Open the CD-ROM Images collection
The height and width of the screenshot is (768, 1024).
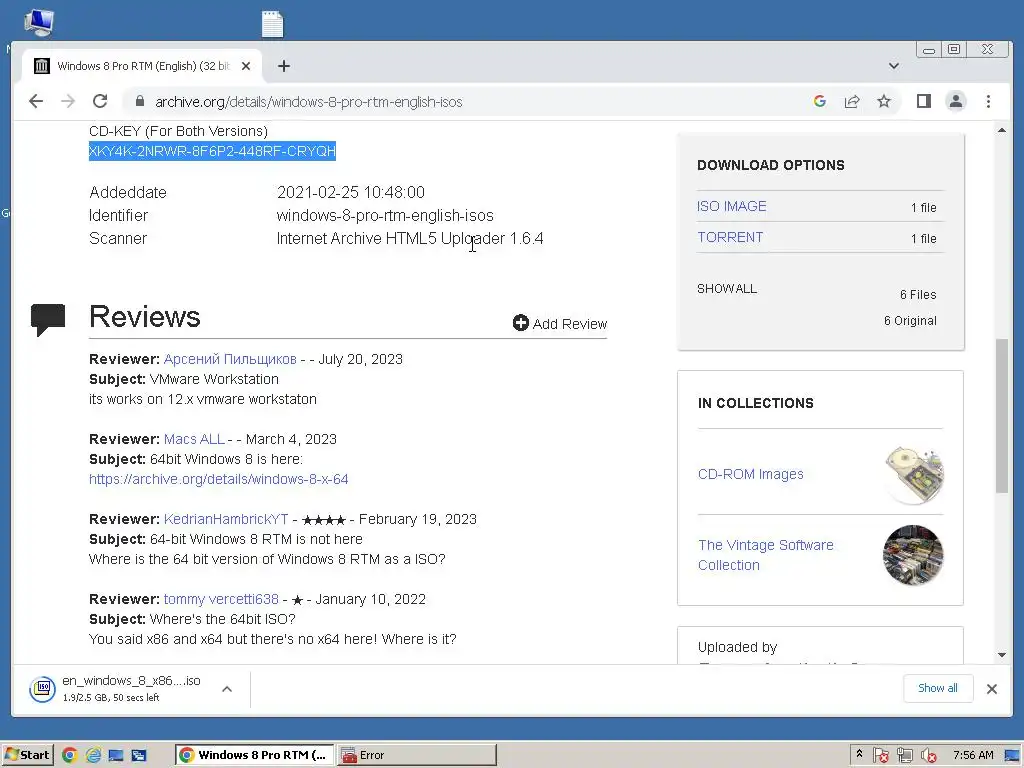point(750,474)
